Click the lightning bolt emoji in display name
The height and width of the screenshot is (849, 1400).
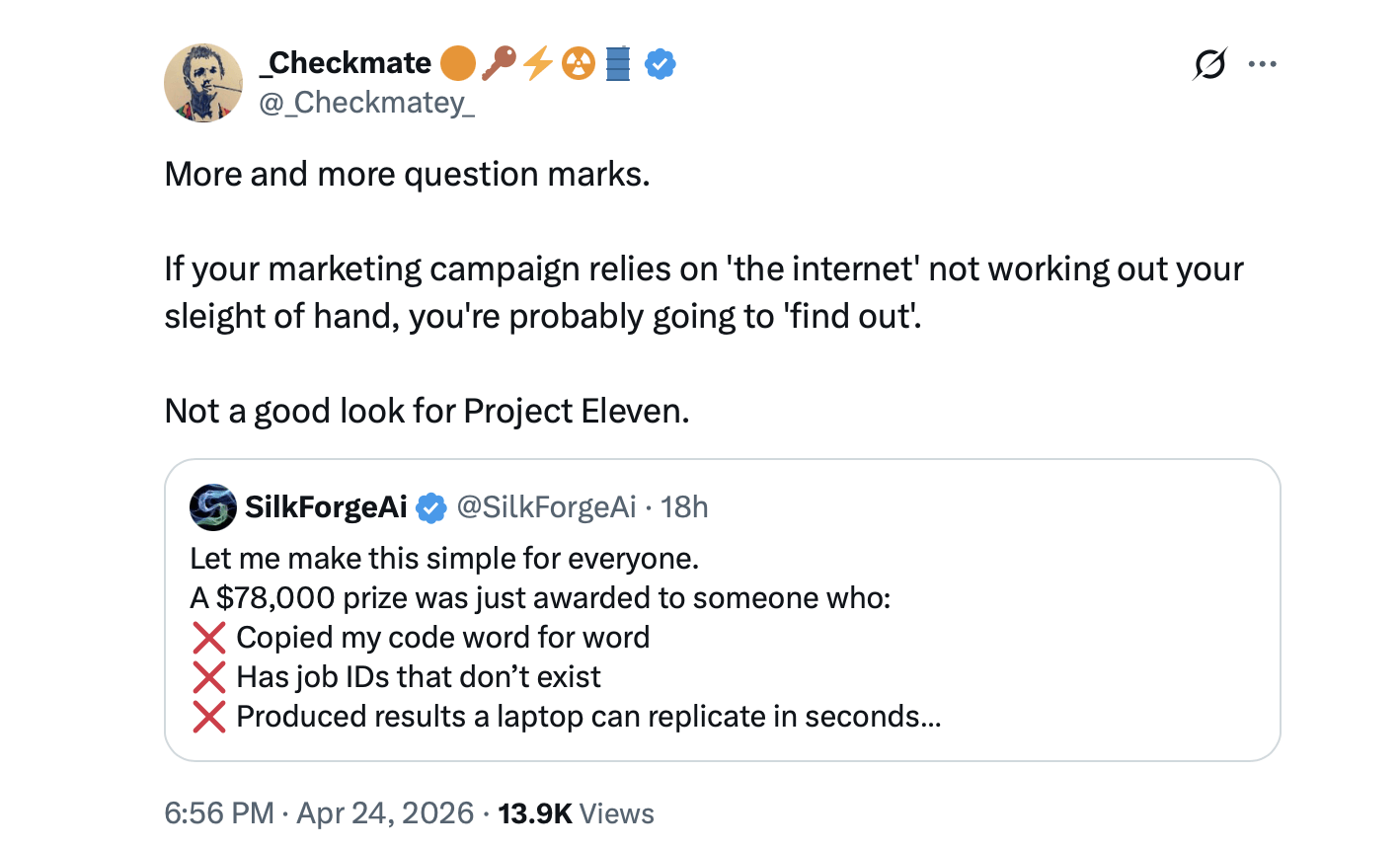point(538,64)
